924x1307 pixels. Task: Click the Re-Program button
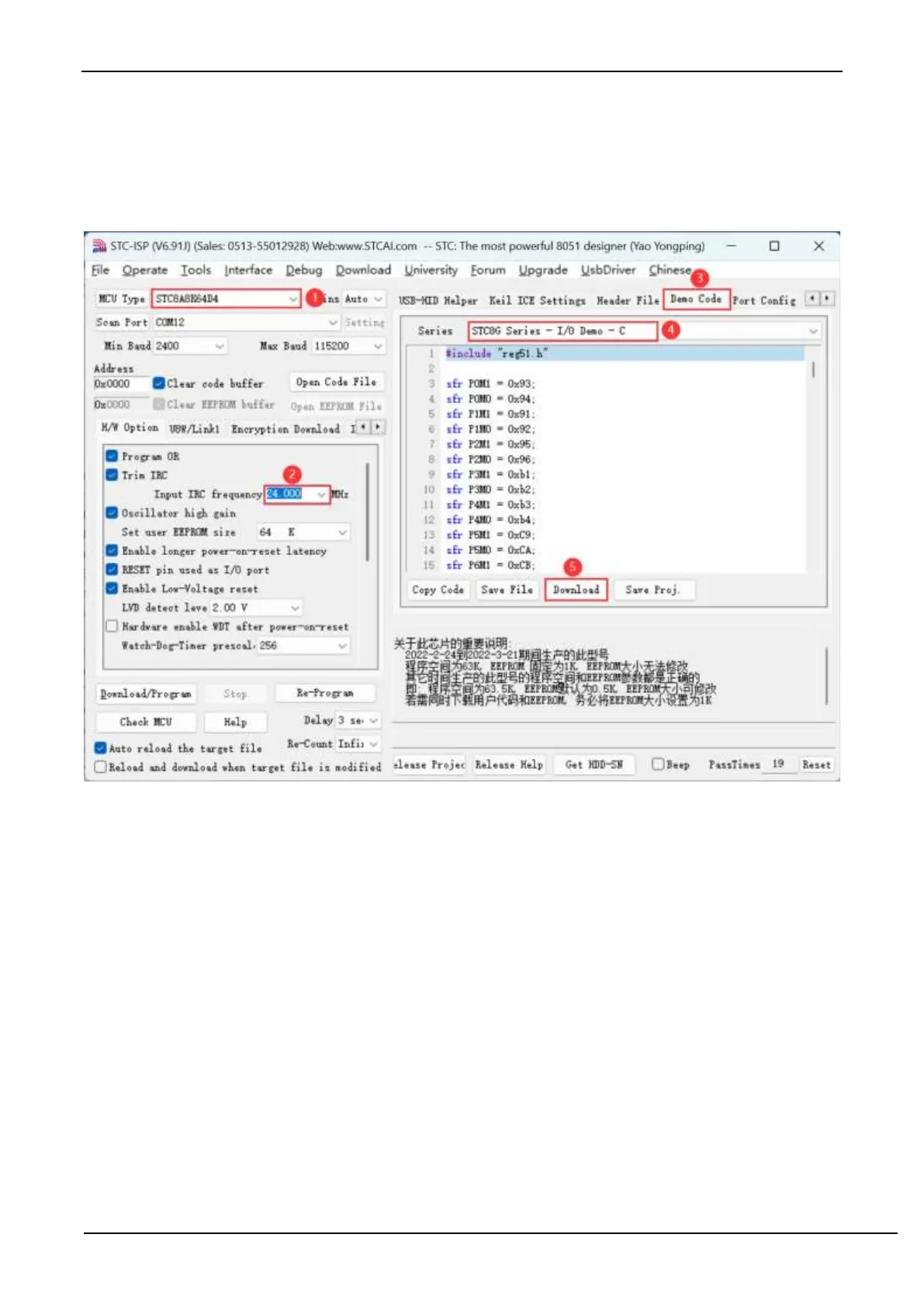pyautogui.click(x=325, y=693)
